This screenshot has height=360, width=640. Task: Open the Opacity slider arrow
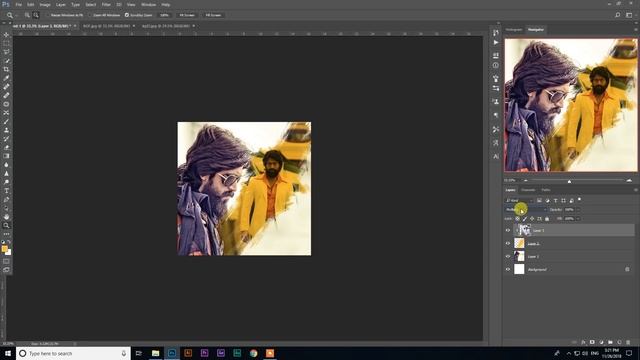(578, 209)
